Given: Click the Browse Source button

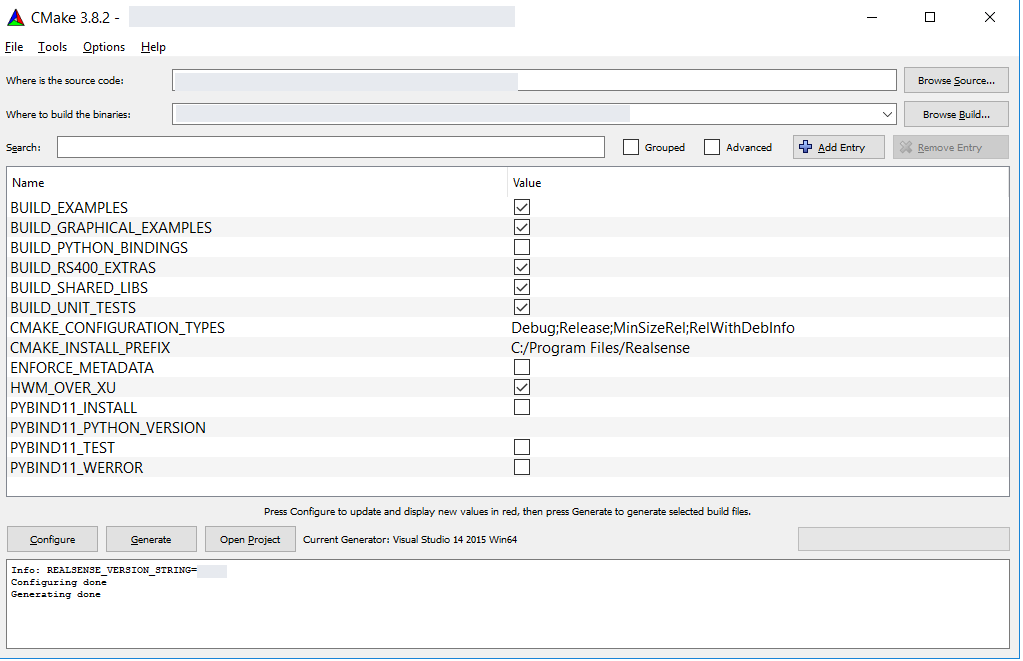Looking at the screenshot, I should click(x=956, y=80).
